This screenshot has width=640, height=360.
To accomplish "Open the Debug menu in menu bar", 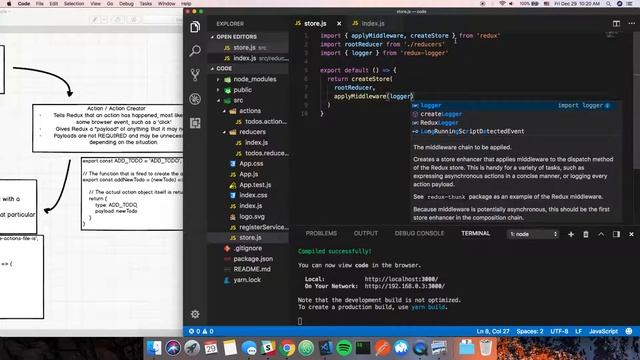I will click(126, 4).
